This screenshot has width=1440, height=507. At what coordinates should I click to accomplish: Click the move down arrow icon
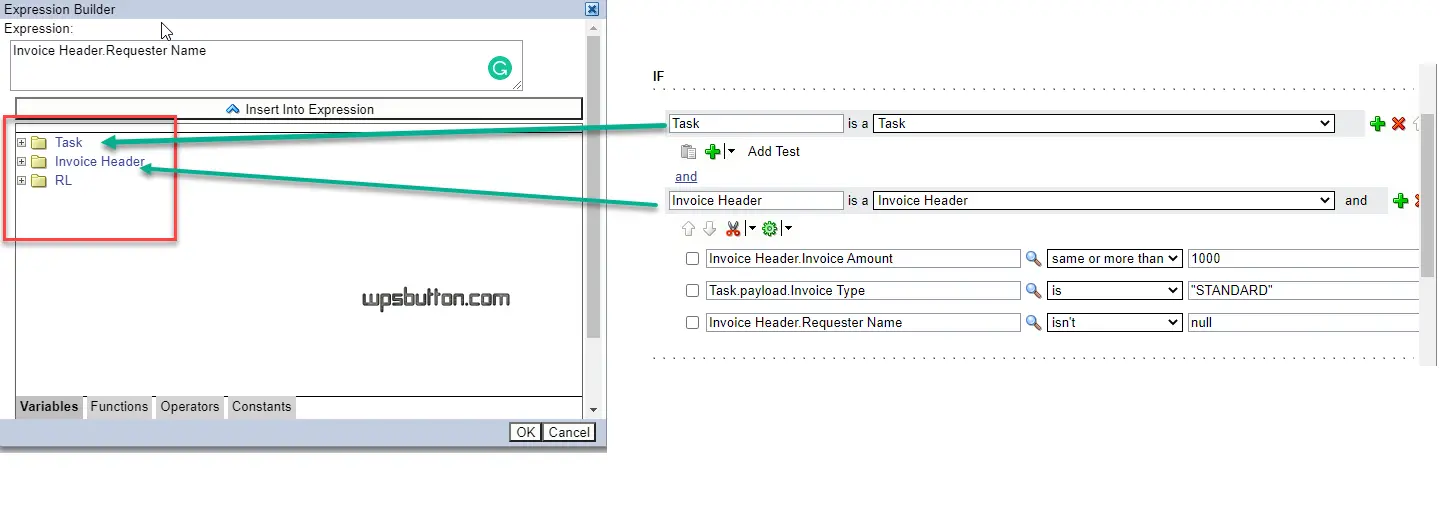tap(709, 229)
